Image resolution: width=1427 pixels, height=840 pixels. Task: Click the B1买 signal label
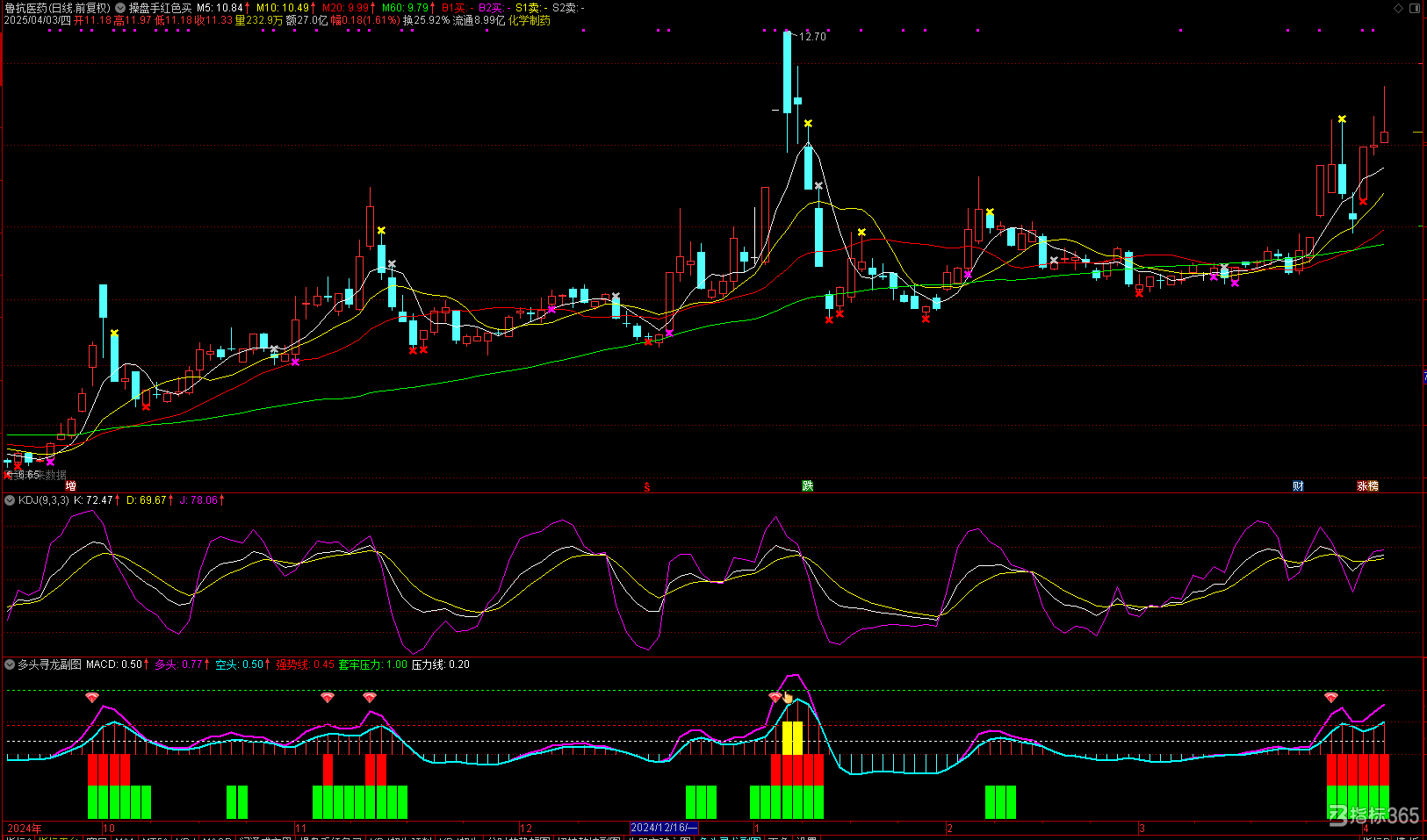coord(456,8)
